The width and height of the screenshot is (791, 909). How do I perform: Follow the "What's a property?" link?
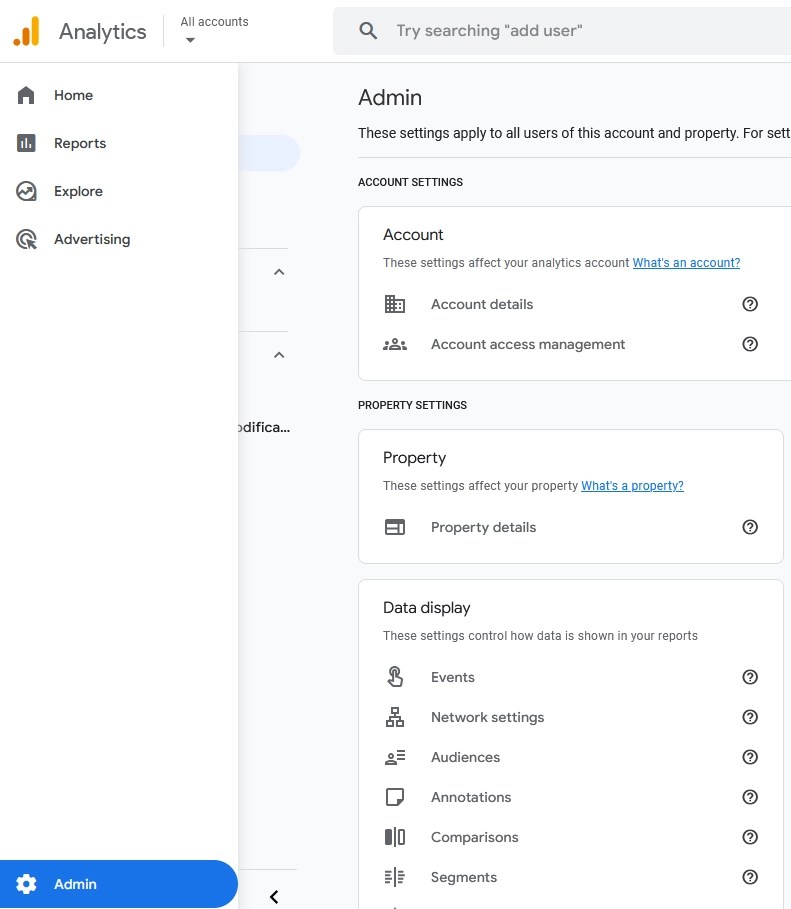pos(632,486)
